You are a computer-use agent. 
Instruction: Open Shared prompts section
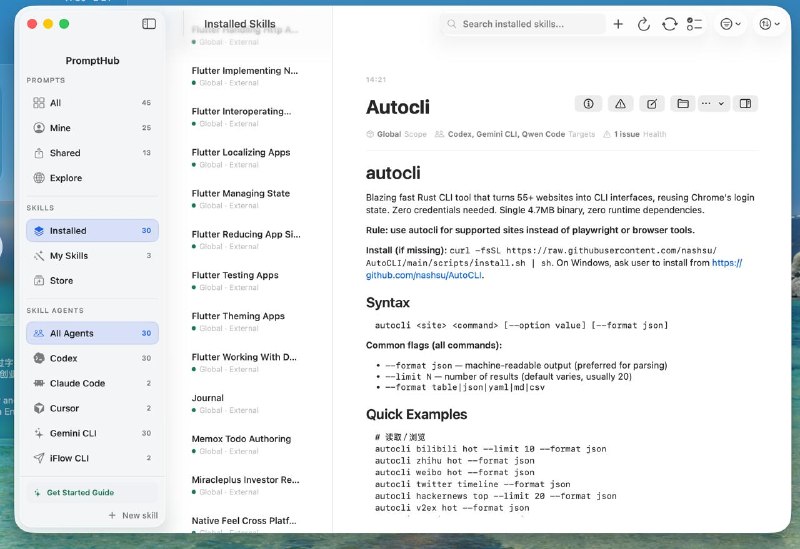click(x=92, y=153)
